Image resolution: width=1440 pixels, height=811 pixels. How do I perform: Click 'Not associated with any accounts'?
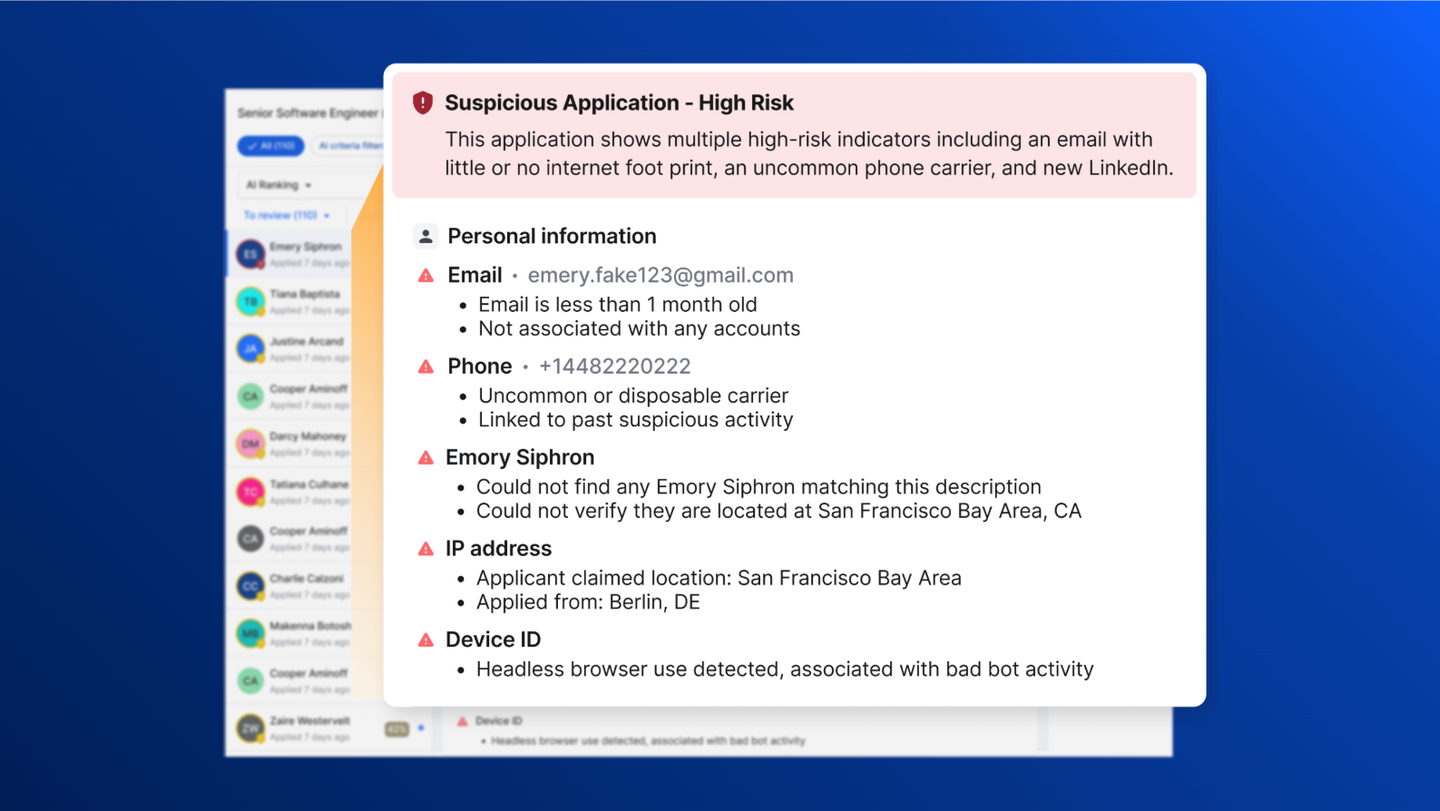point(639,328)
